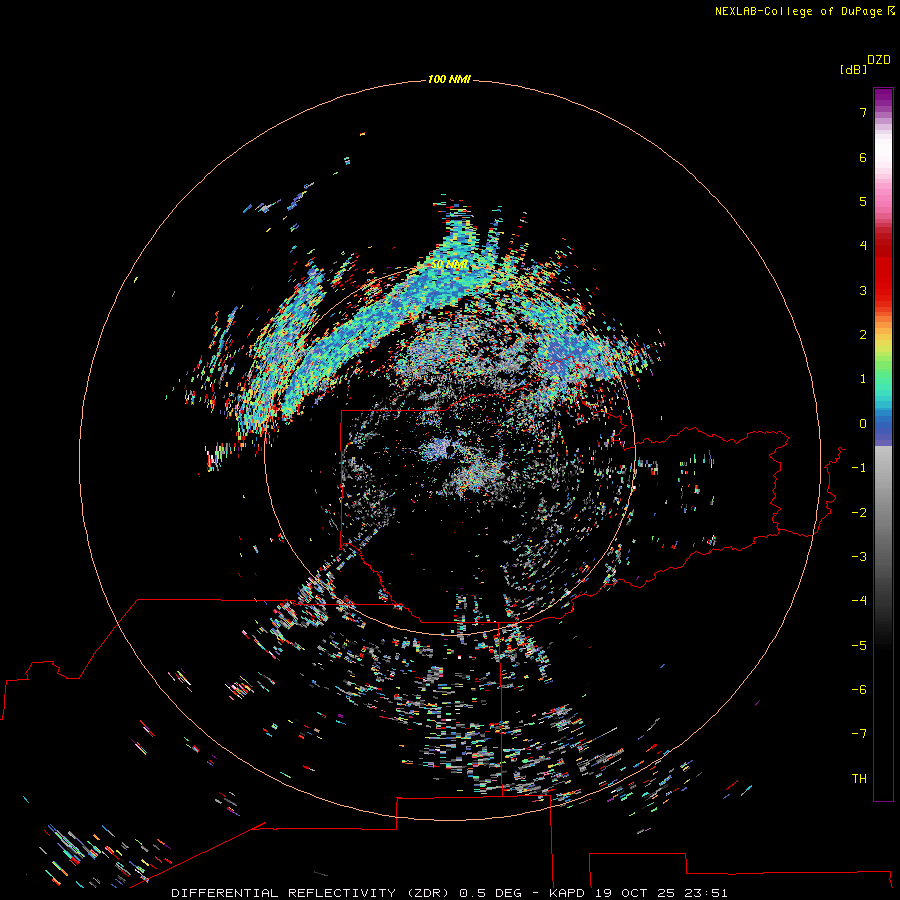Click the -3 value on color scale
This screenshot has height=900, width=900.
click(859, 557)
